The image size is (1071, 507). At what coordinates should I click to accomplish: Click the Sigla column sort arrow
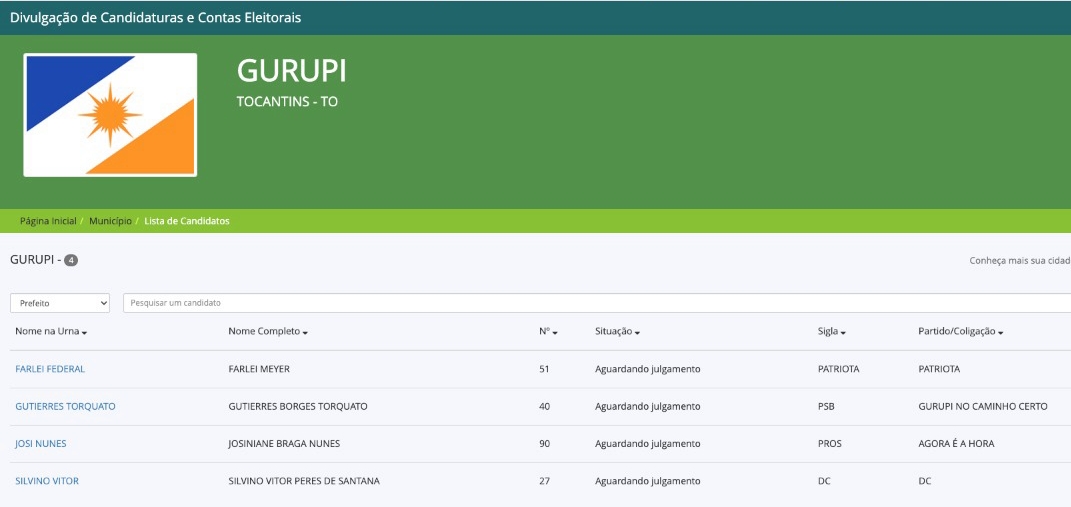click(x=844, y=332)
